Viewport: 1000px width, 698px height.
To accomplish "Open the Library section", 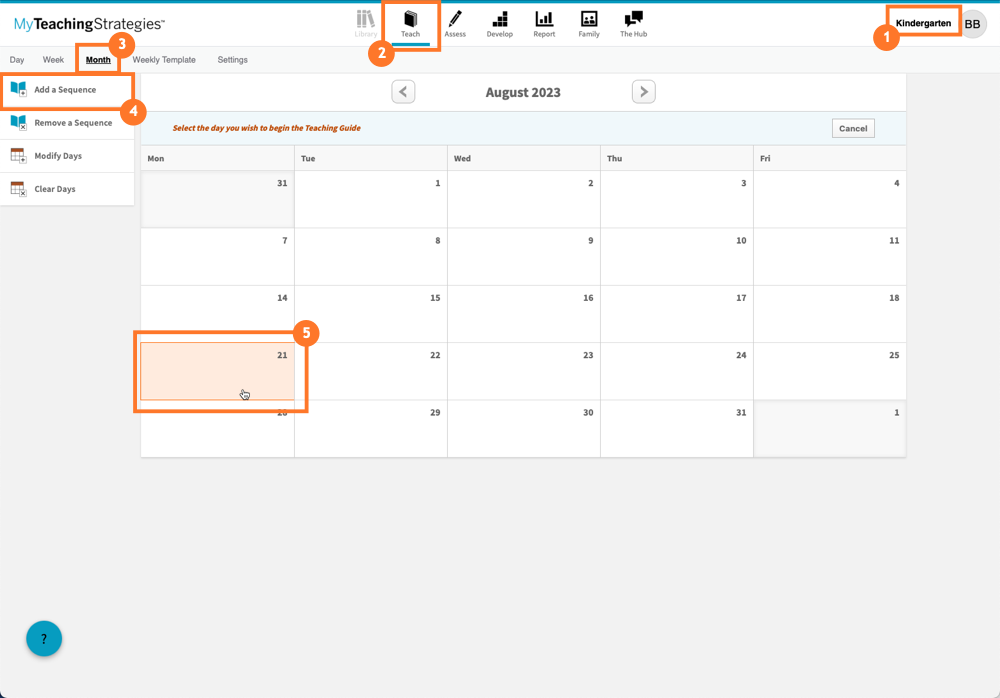I will [366, 23].
